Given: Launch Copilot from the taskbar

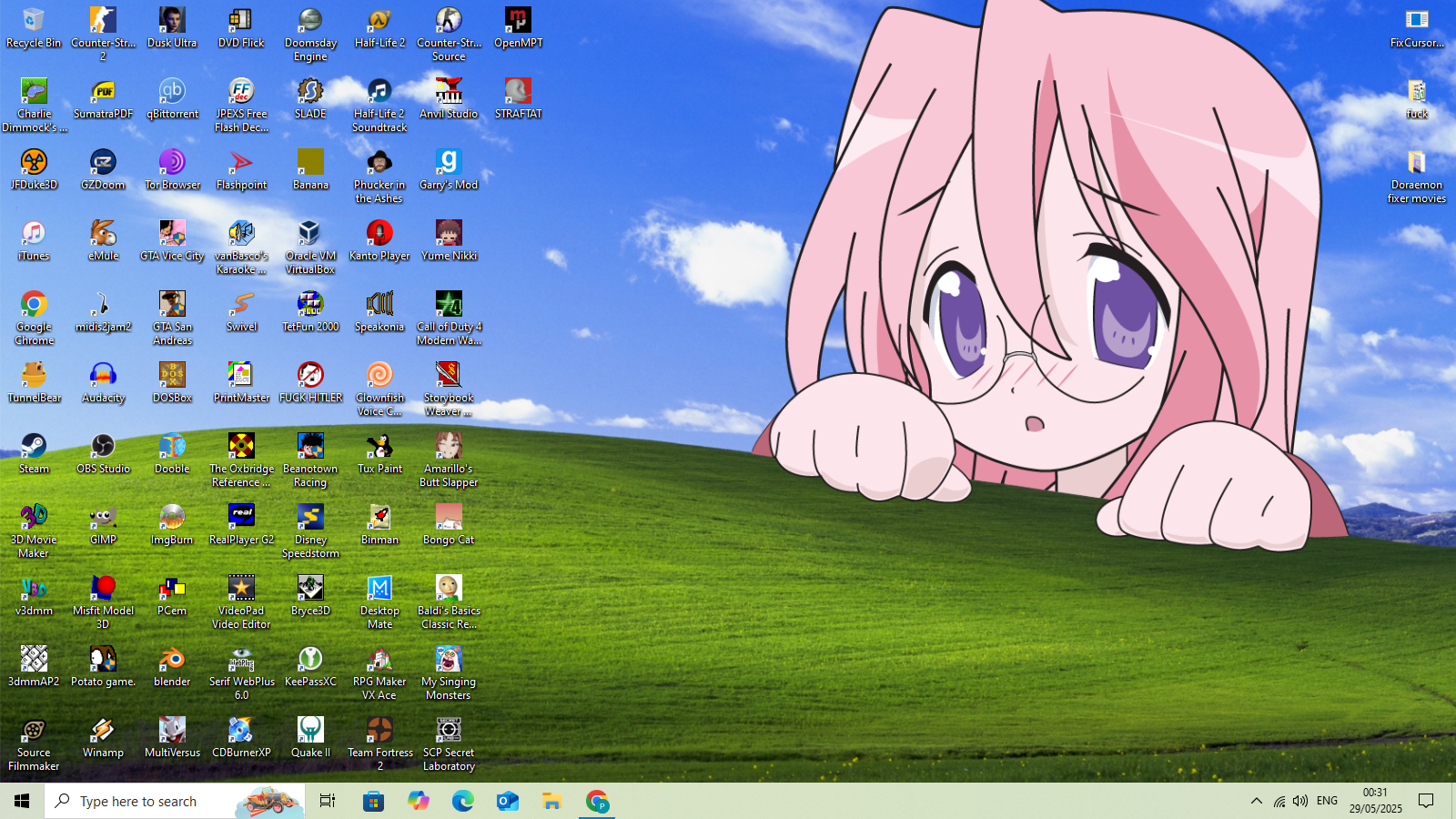Looking at the screenshot, I should pos(418,801).
